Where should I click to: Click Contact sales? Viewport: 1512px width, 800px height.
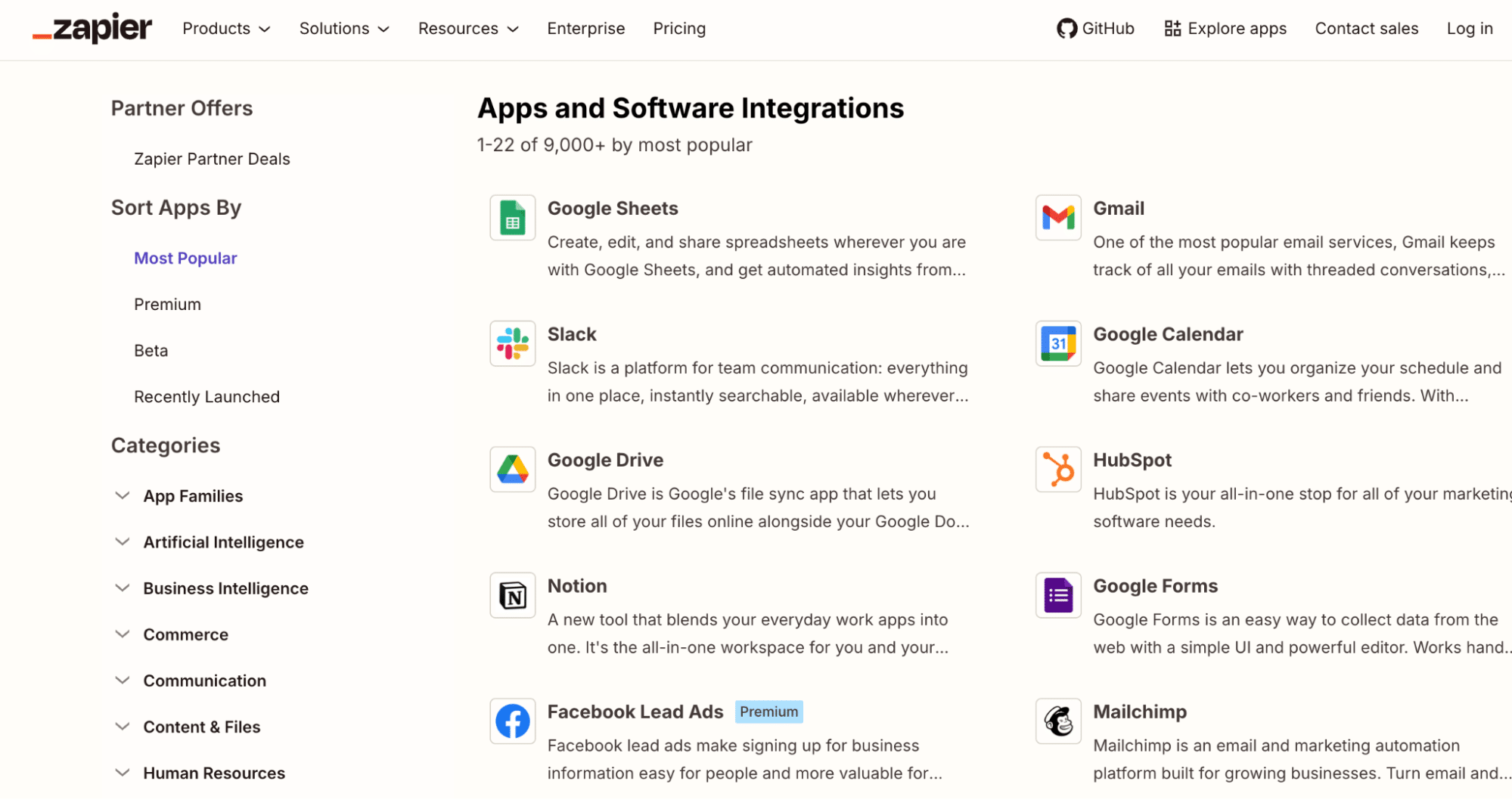(x=1366, y=29)
